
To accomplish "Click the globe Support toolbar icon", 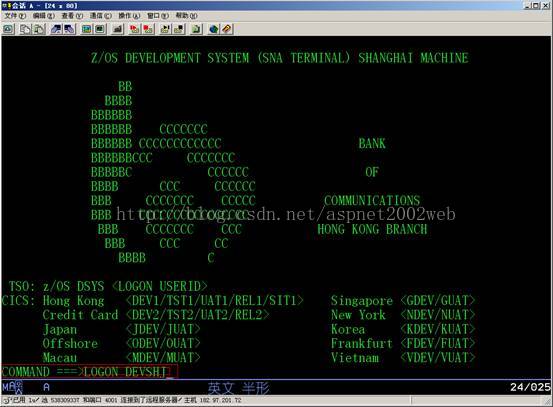I will click(x=213, y=29).
